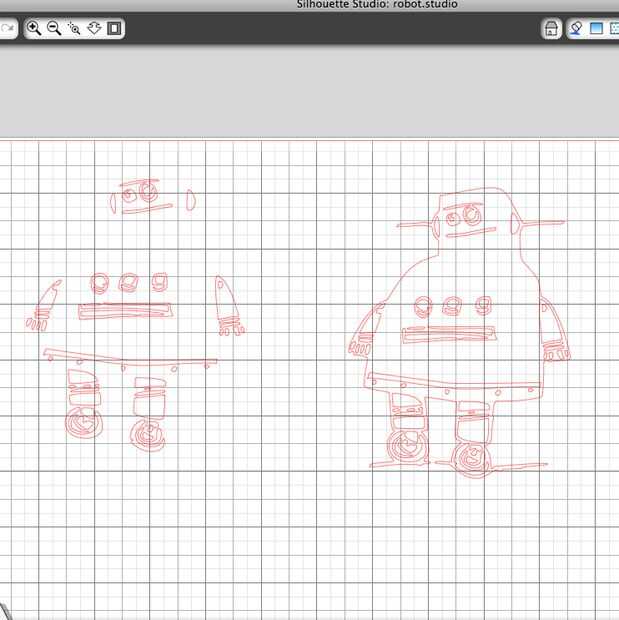Activate the Drag Zoom arrow tool
Screen dimensions: 619x620
click(x=94, y=28)
